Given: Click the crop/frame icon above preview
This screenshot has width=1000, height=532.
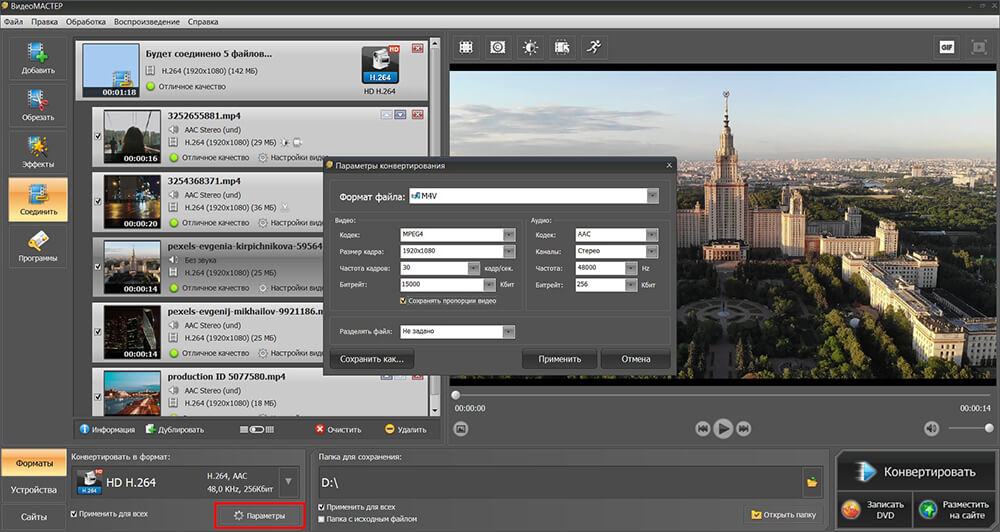Looking at the screenshot, I should point(466,47).
